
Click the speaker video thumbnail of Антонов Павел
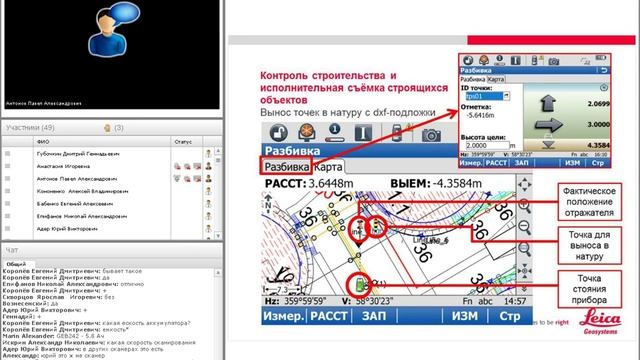pyautogui.click(x=112, y=55)
